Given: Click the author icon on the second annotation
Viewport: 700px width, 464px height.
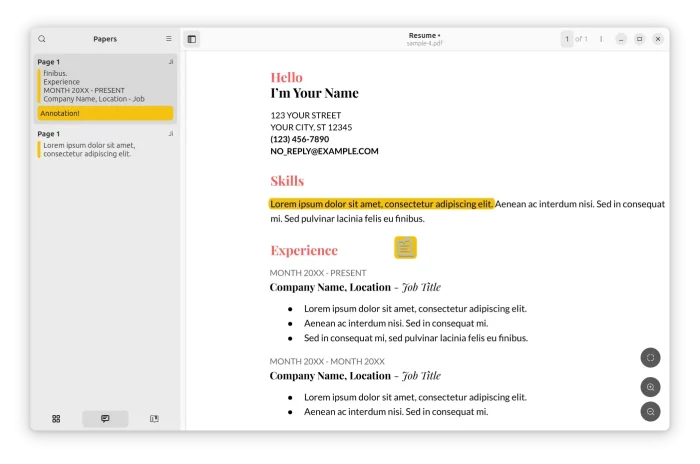Looking at the screenshot, I should (x=171, y=134).
